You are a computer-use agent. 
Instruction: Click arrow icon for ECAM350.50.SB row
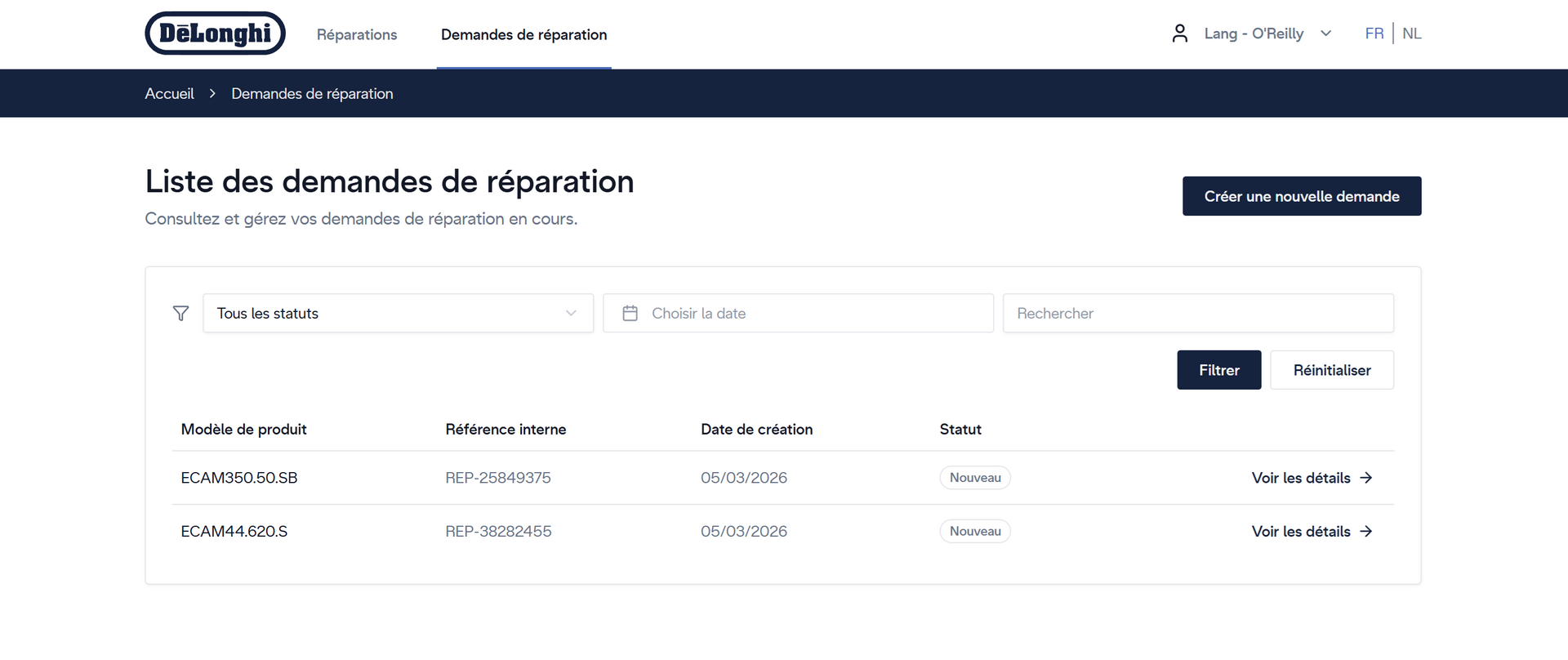click(1366, 478)
